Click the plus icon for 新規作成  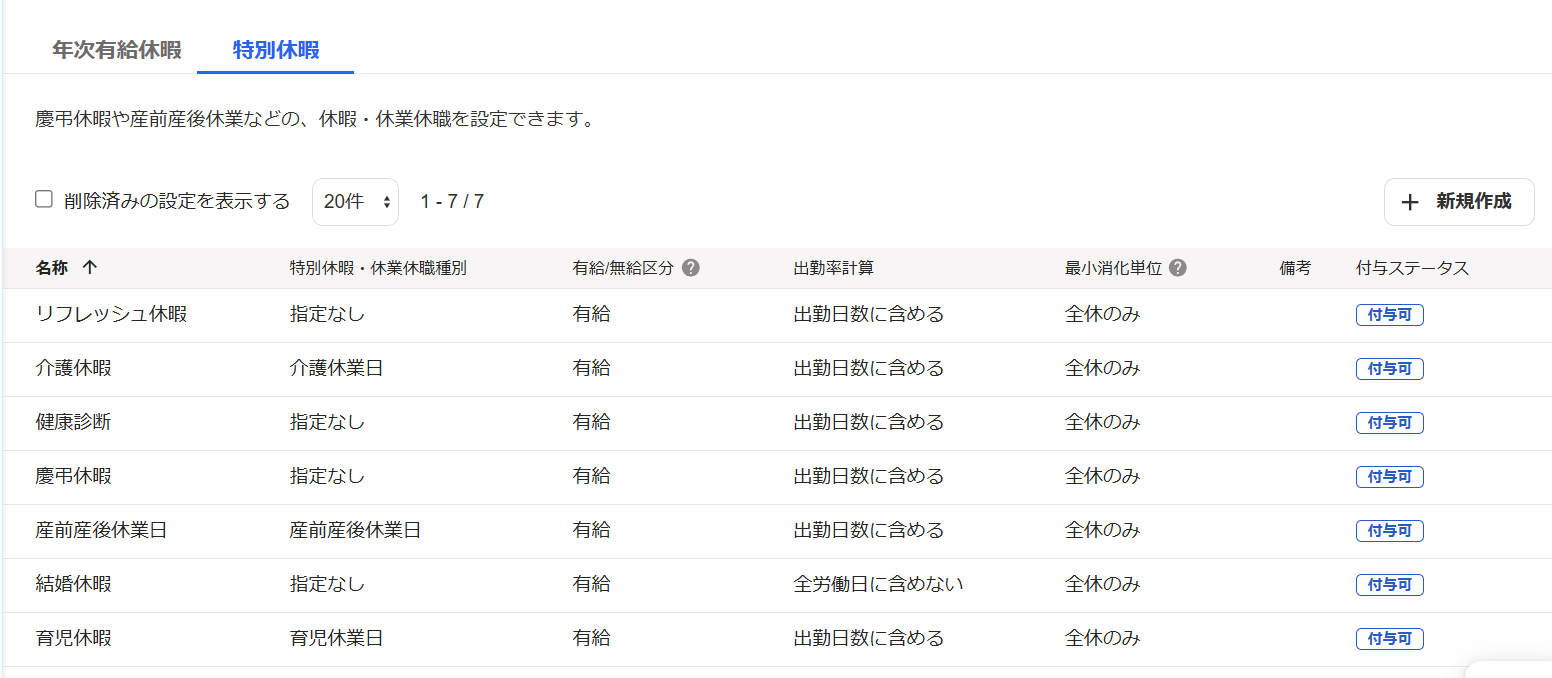[1410, 202]
